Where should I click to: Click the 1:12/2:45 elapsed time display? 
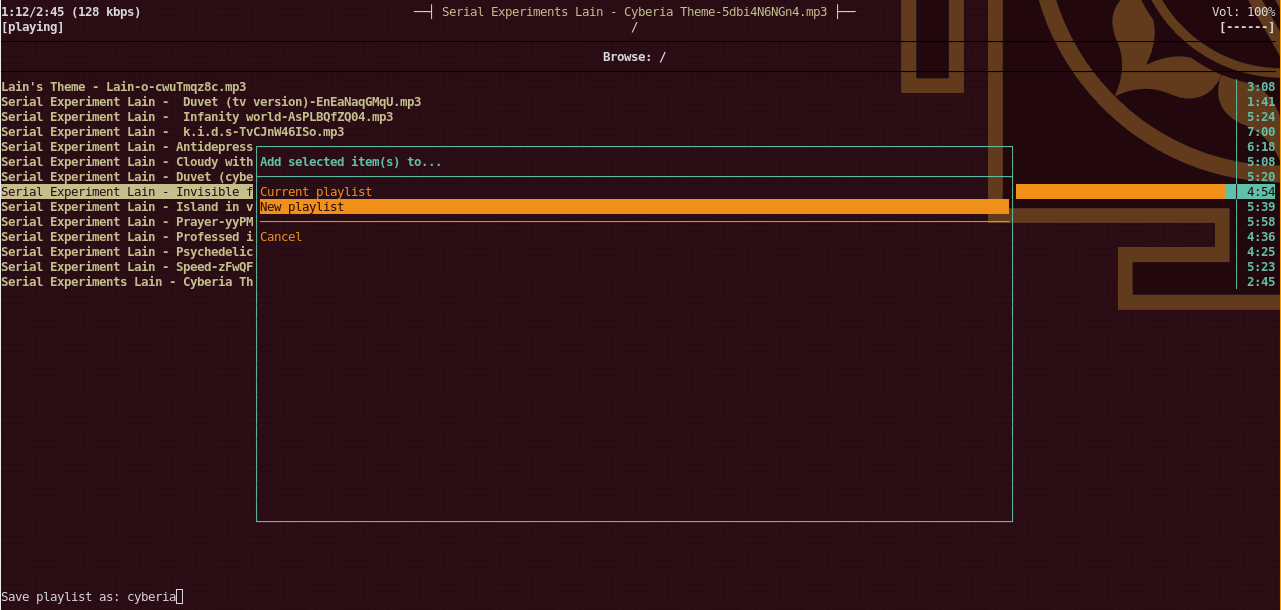pyautogui.click(x=32, y=12)
